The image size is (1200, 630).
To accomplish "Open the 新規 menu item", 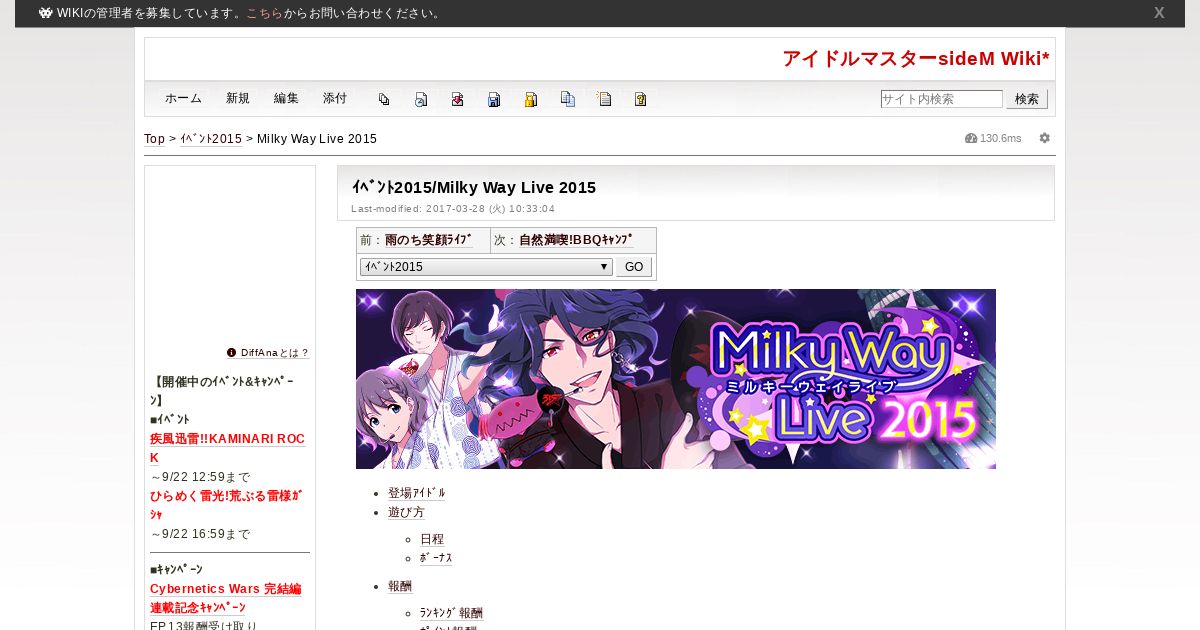I will (x=238, y=99).
